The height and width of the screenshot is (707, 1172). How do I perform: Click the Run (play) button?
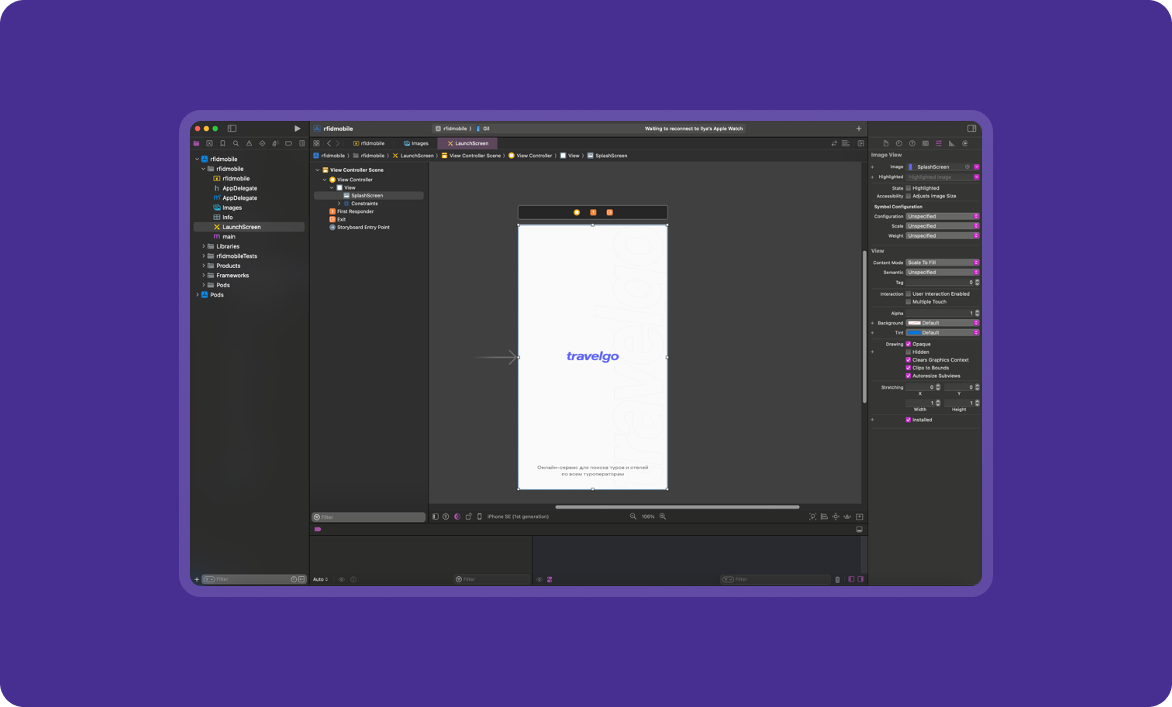click(297, 129)
